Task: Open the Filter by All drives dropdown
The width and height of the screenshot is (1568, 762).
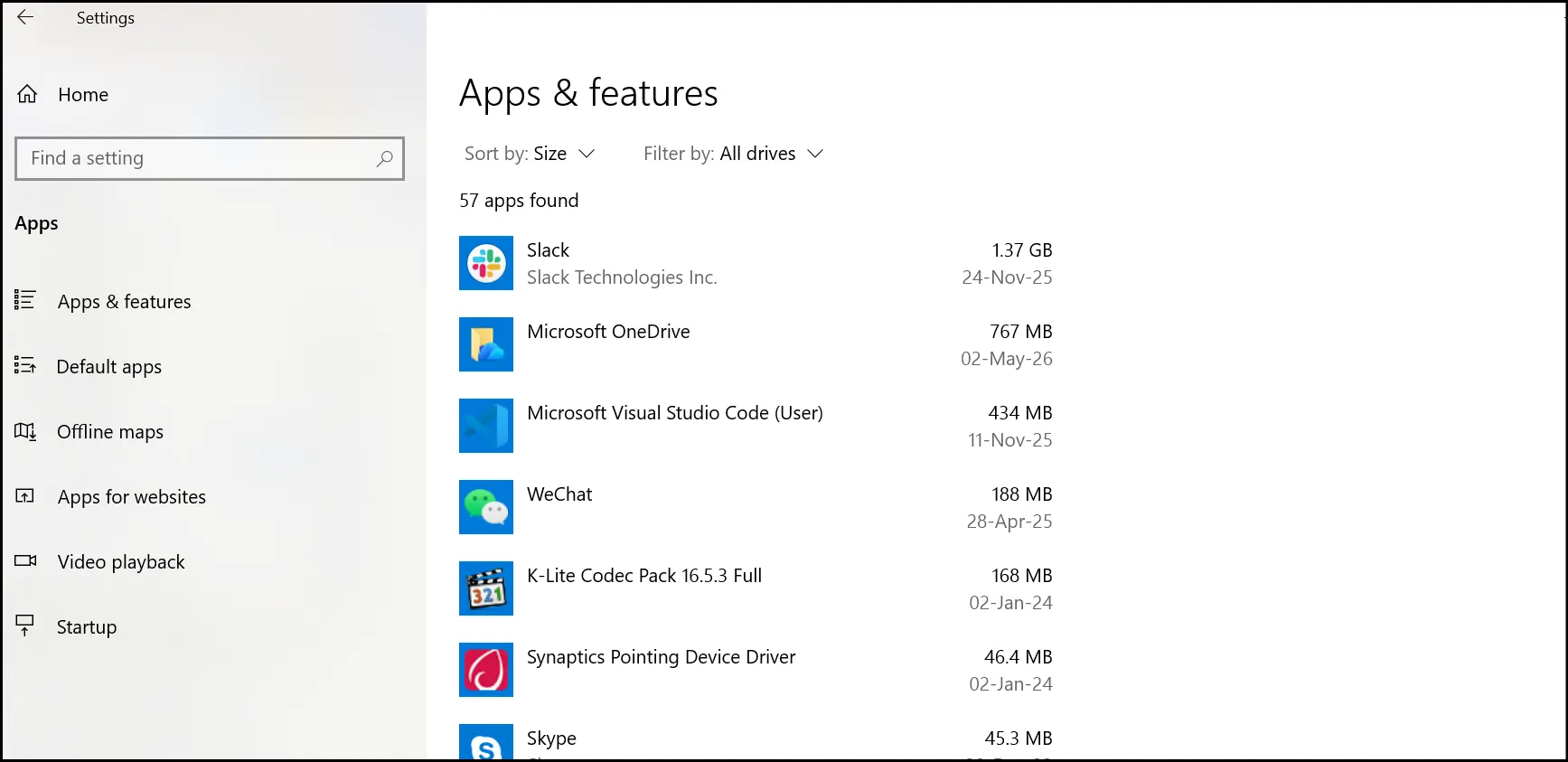Action: (734, 154)
